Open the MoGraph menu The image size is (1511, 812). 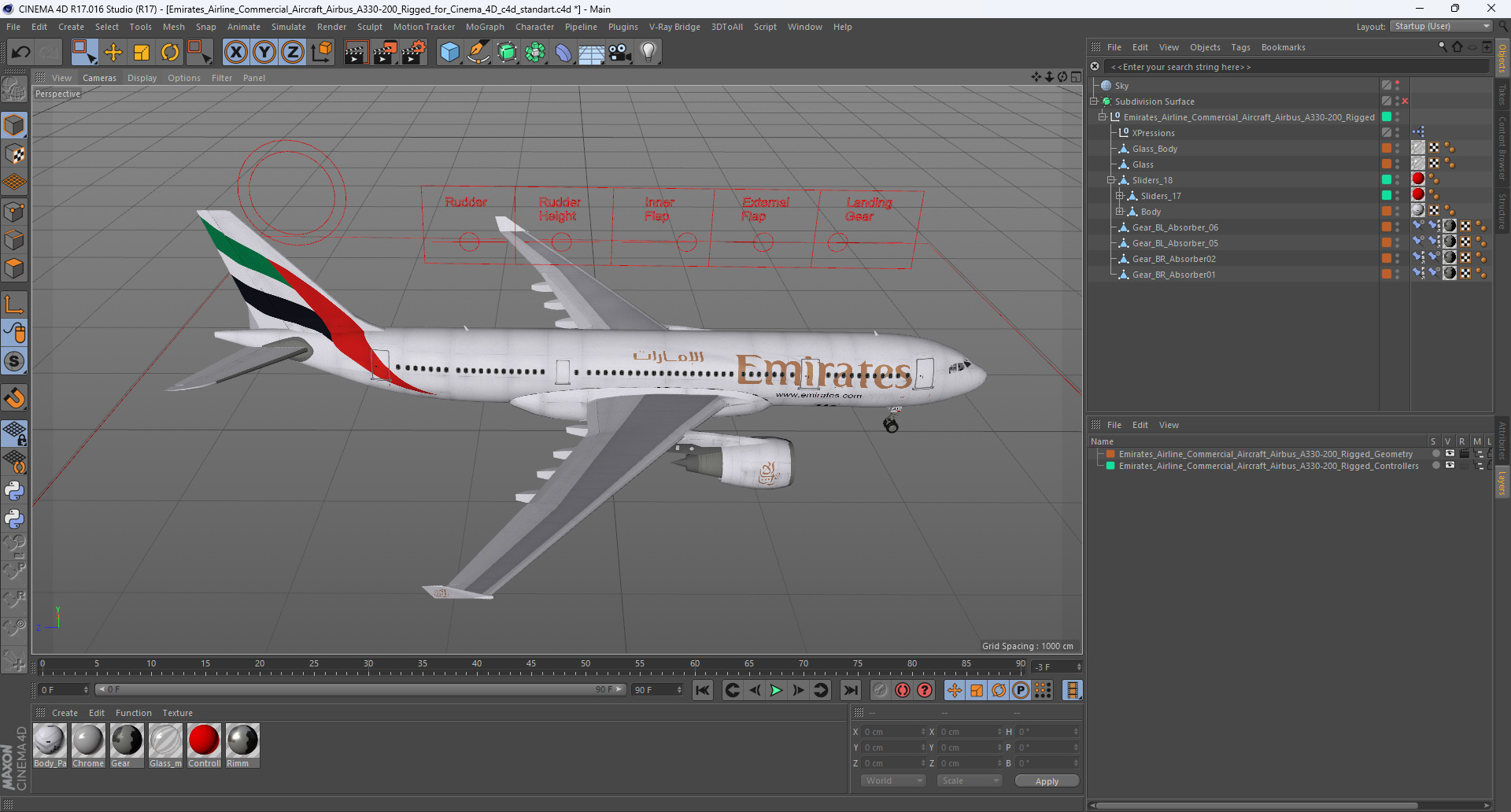(485, 27)
